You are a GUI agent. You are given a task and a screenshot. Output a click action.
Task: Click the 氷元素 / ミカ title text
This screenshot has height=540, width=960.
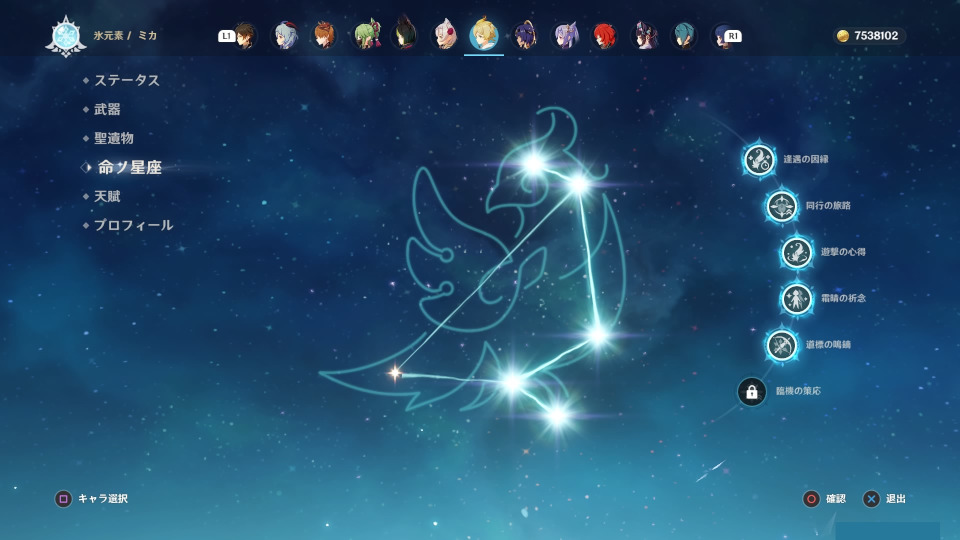click(x=126, y=36)
